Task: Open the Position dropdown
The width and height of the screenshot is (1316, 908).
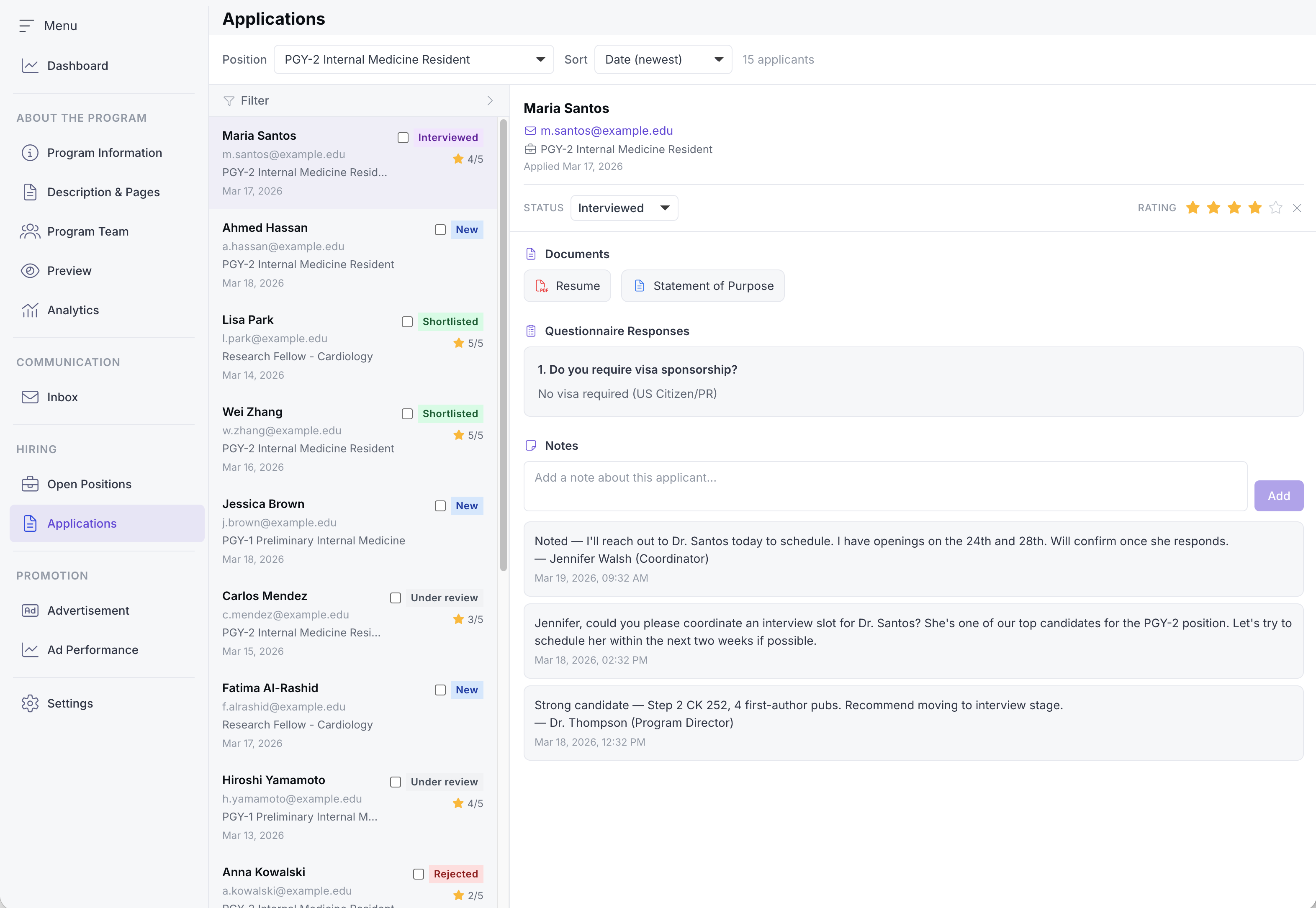Action: tap(414, 59)
